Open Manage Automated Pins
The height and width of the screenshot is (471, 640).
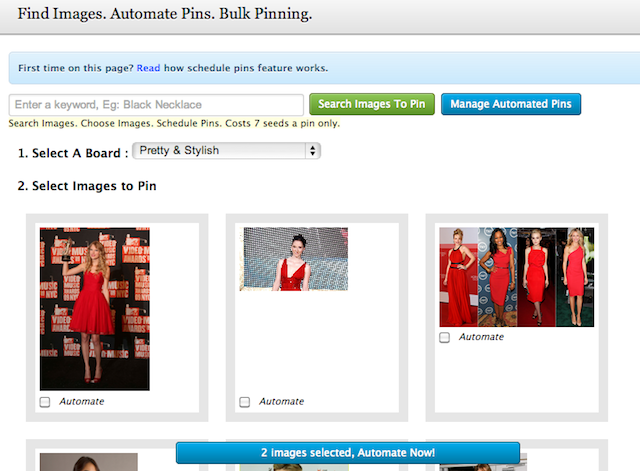coord(510,104)
